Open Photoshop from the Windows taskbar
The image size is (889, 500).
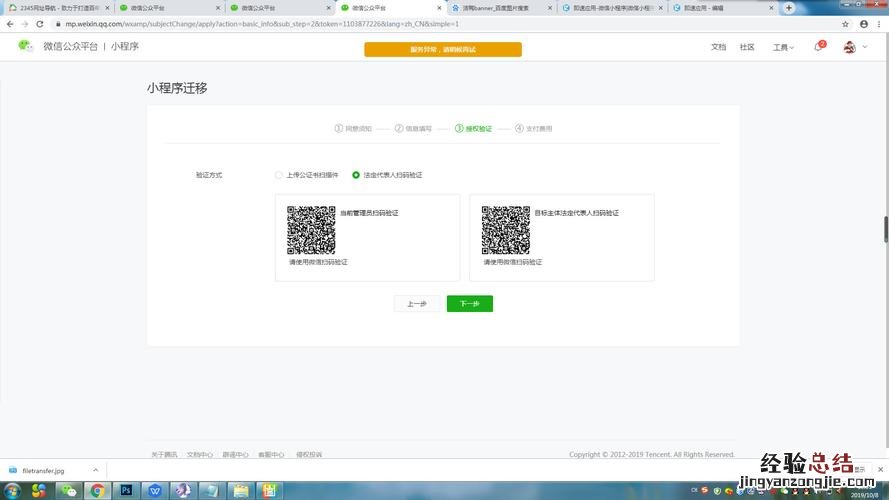126,490
